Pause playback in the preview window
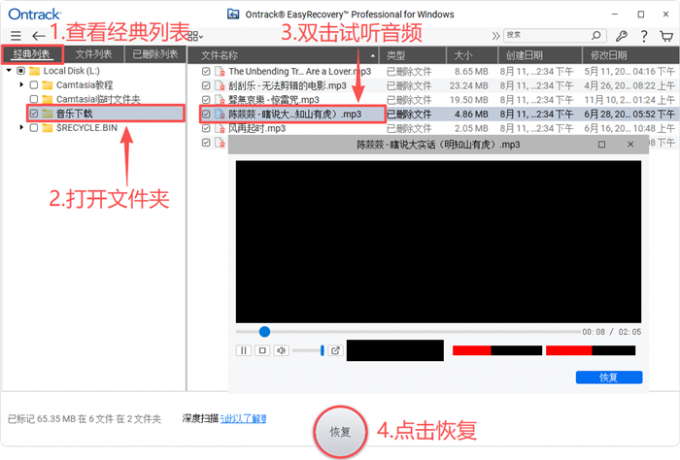This screenshot has width=680, height=460. (244, 350)
